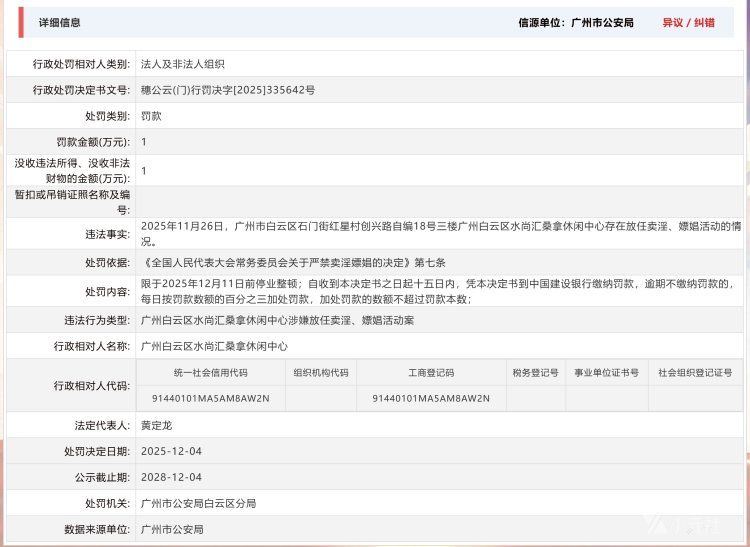Screen dimensions: 750x547
Task: Click the 处罚机关 value 广州市公安局白云区分局
Action: point(198,503)
